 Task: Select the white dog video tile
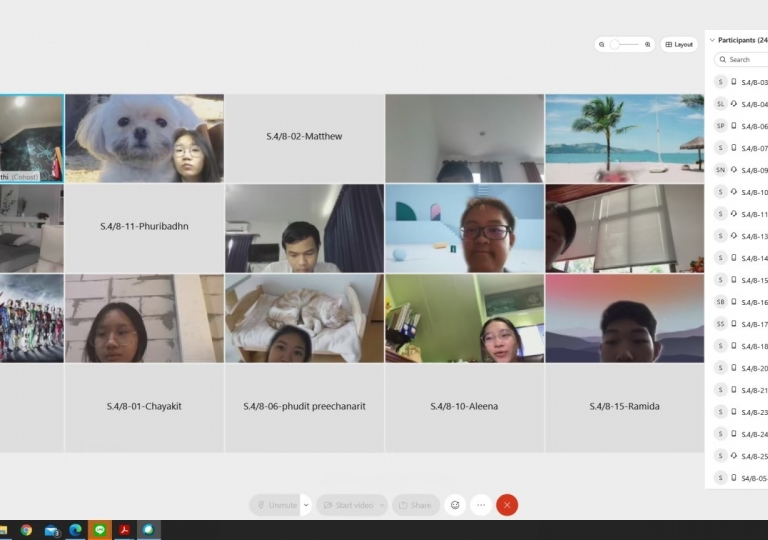144,138
